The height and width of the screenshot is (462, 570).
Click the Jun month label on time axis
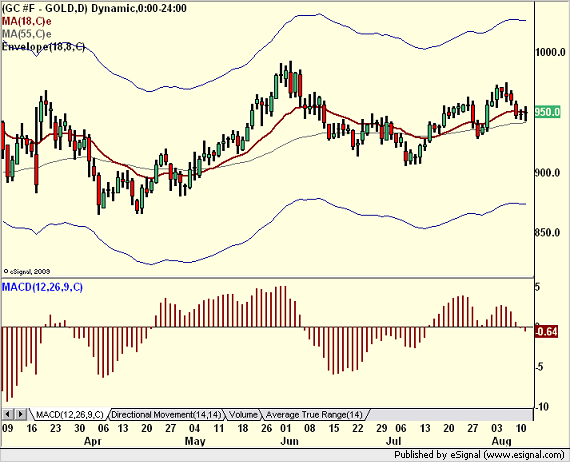pyautogui.click(x=289, y=441)
